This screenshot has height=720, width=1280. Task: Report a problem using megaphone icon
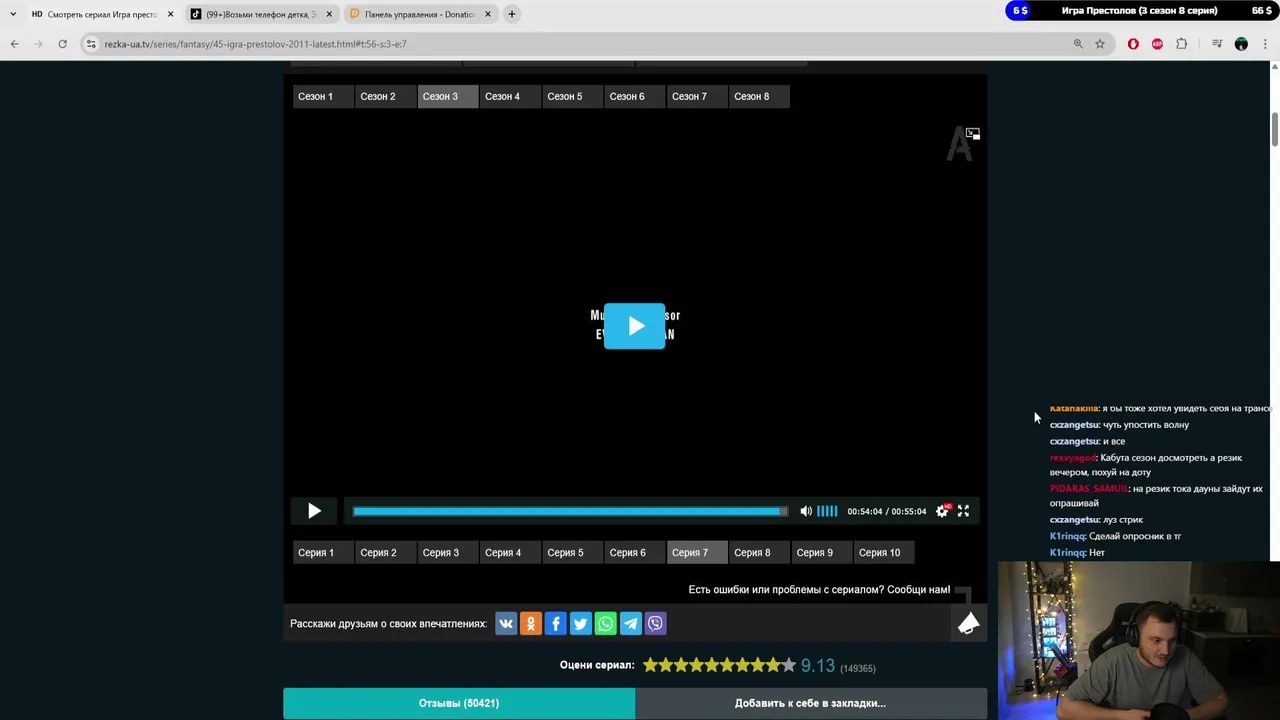(968, 624)
